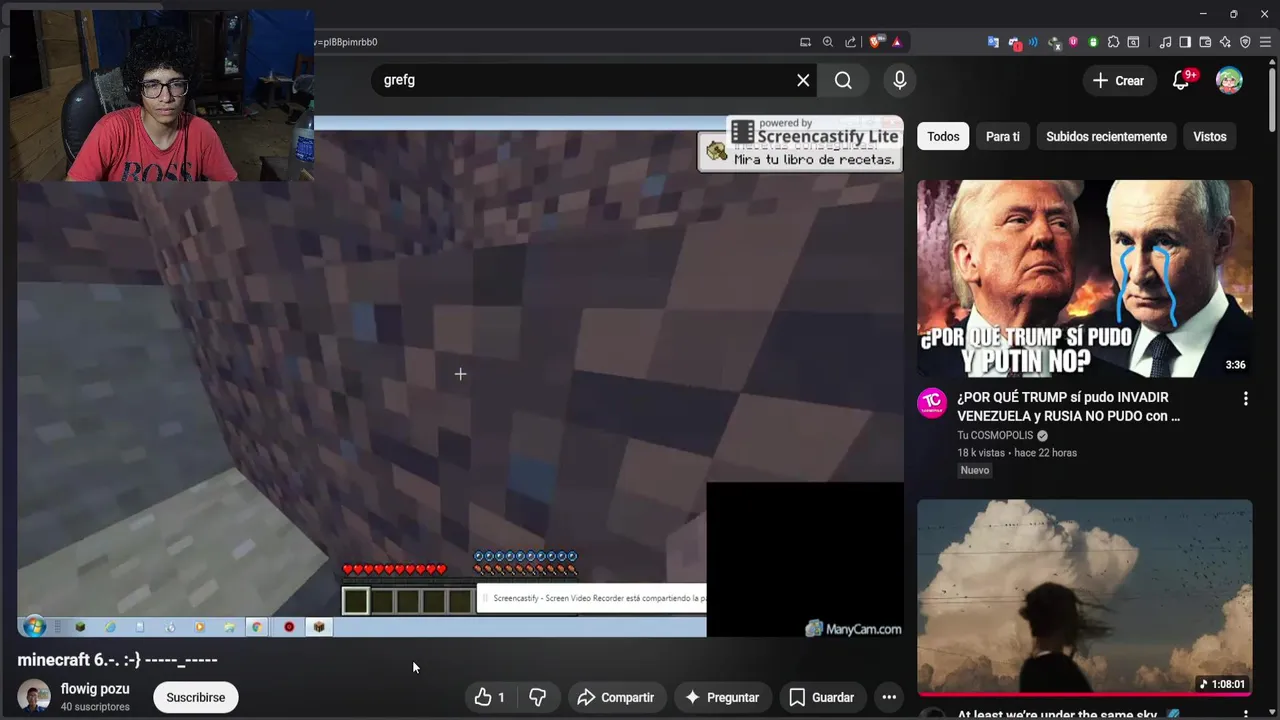
Task: Open flowig pozu channel avatar
Action: 34,696
